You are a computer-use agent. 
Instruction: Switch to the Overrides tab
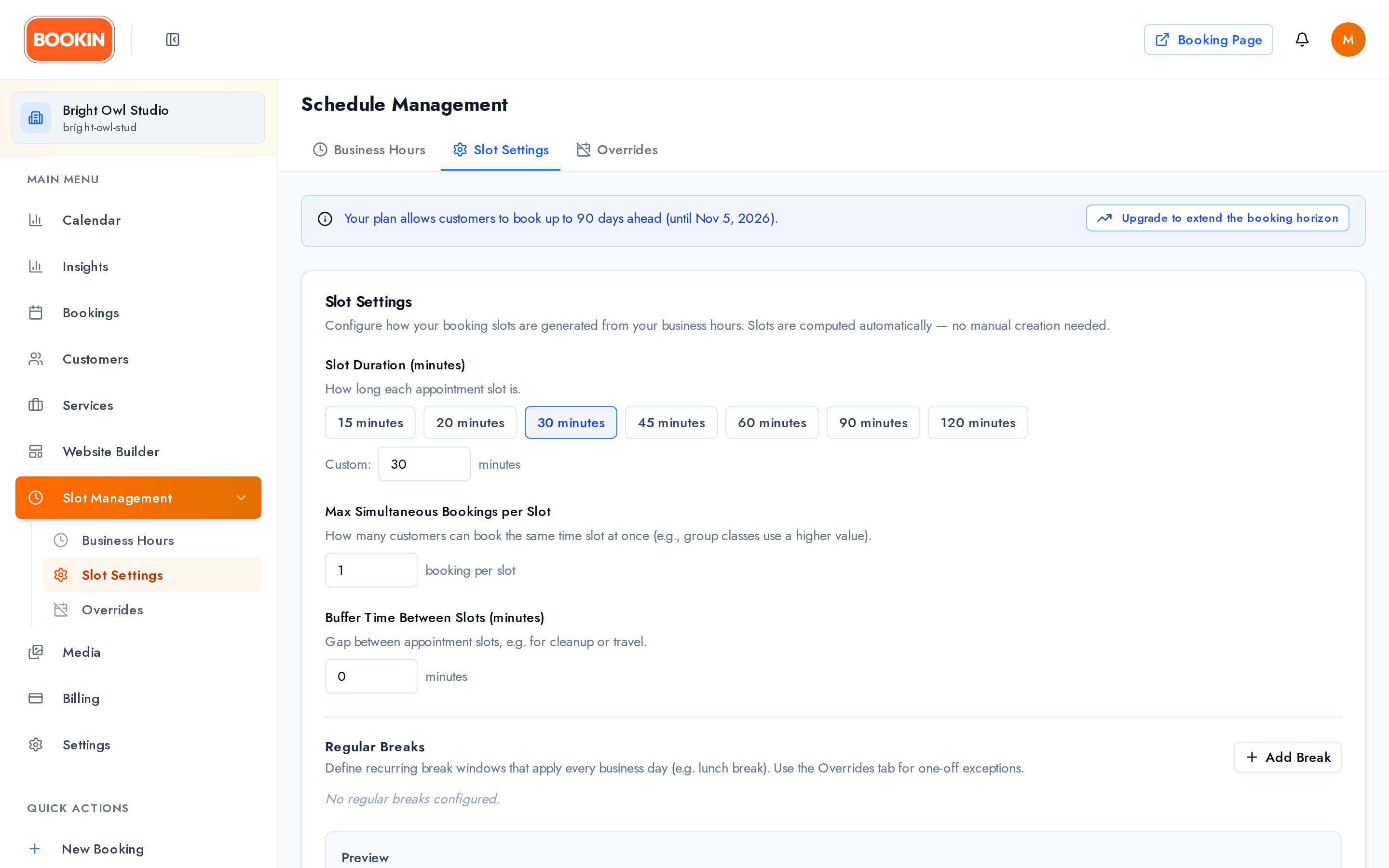coord(617,150)
